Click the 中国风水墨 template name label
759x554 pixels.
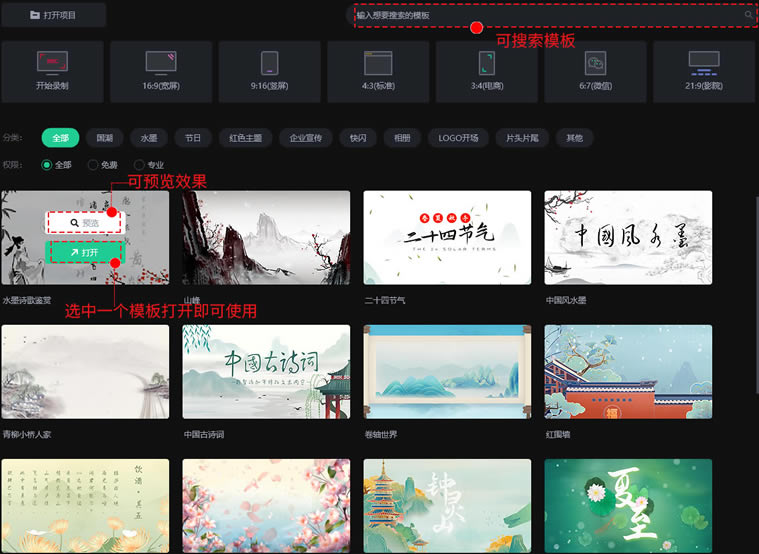pyautogui.click(x=566, y=300)
